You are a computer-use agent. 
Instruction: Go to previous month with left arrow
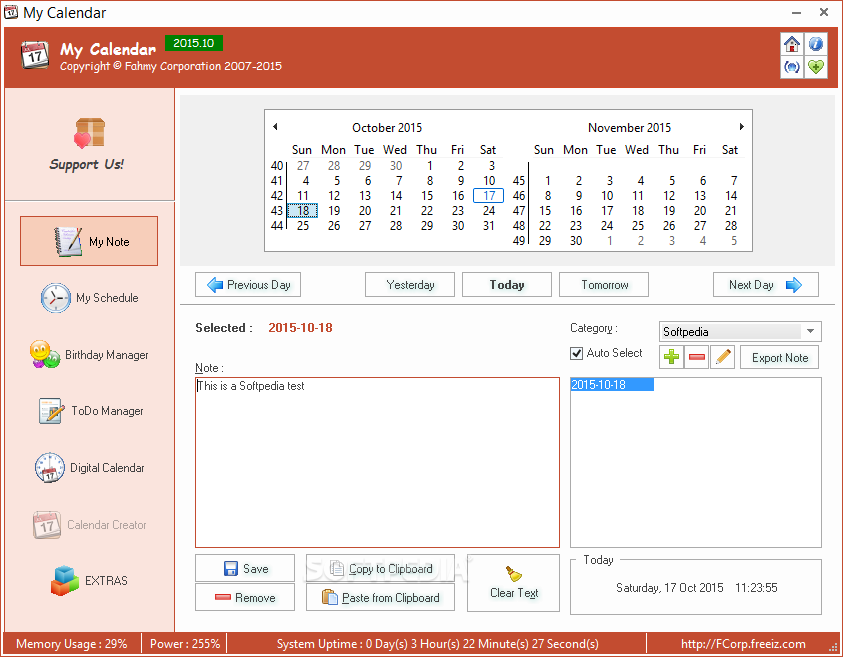pyautogui.click(x=275, y=127)
